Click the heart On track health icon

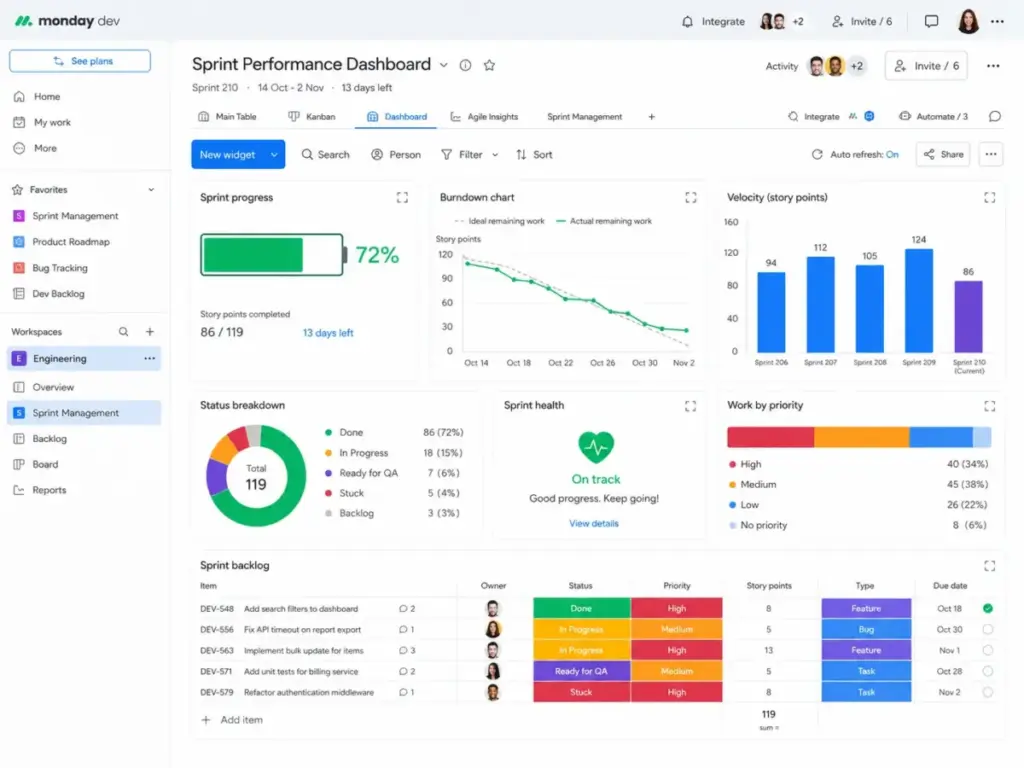pyautogui.click(x=596, y=447)
